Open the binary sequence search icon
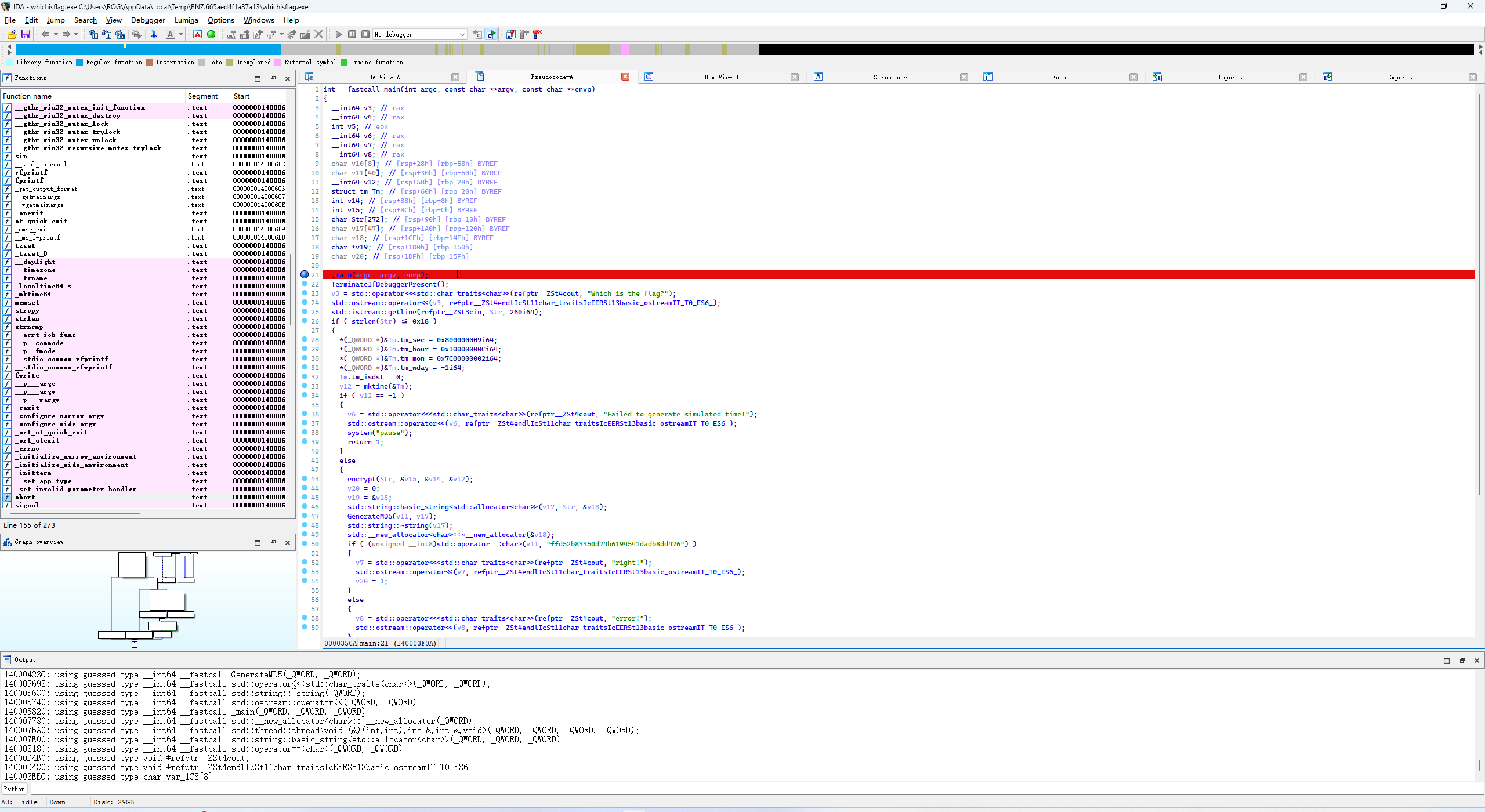The width and height of the screenshot is (1485, 812). pyautogui.click(x=120, y=34)
